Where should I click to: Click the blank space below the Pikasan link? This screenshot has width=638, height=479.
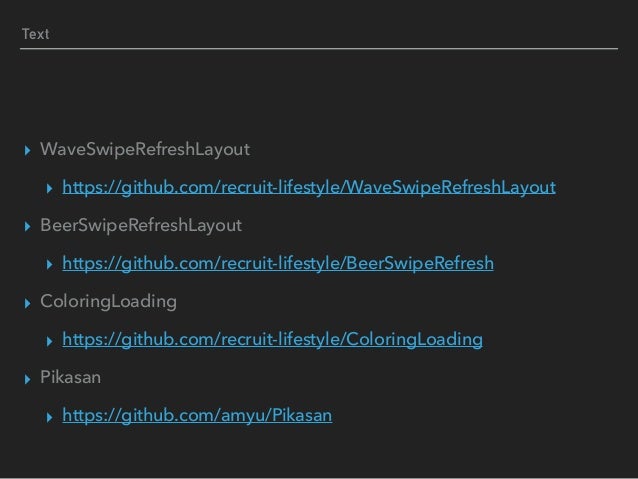(x=319, y=452)
